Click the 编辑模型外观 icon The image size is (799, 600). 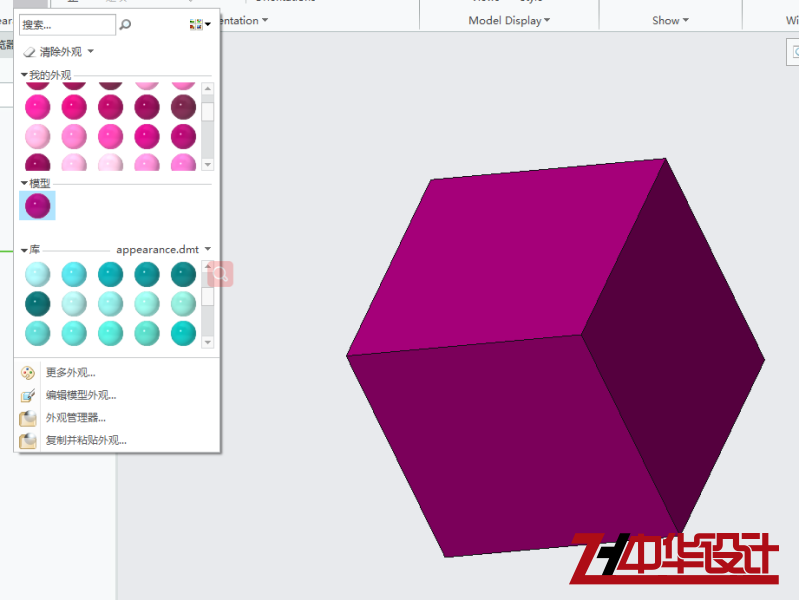(28, 395)
